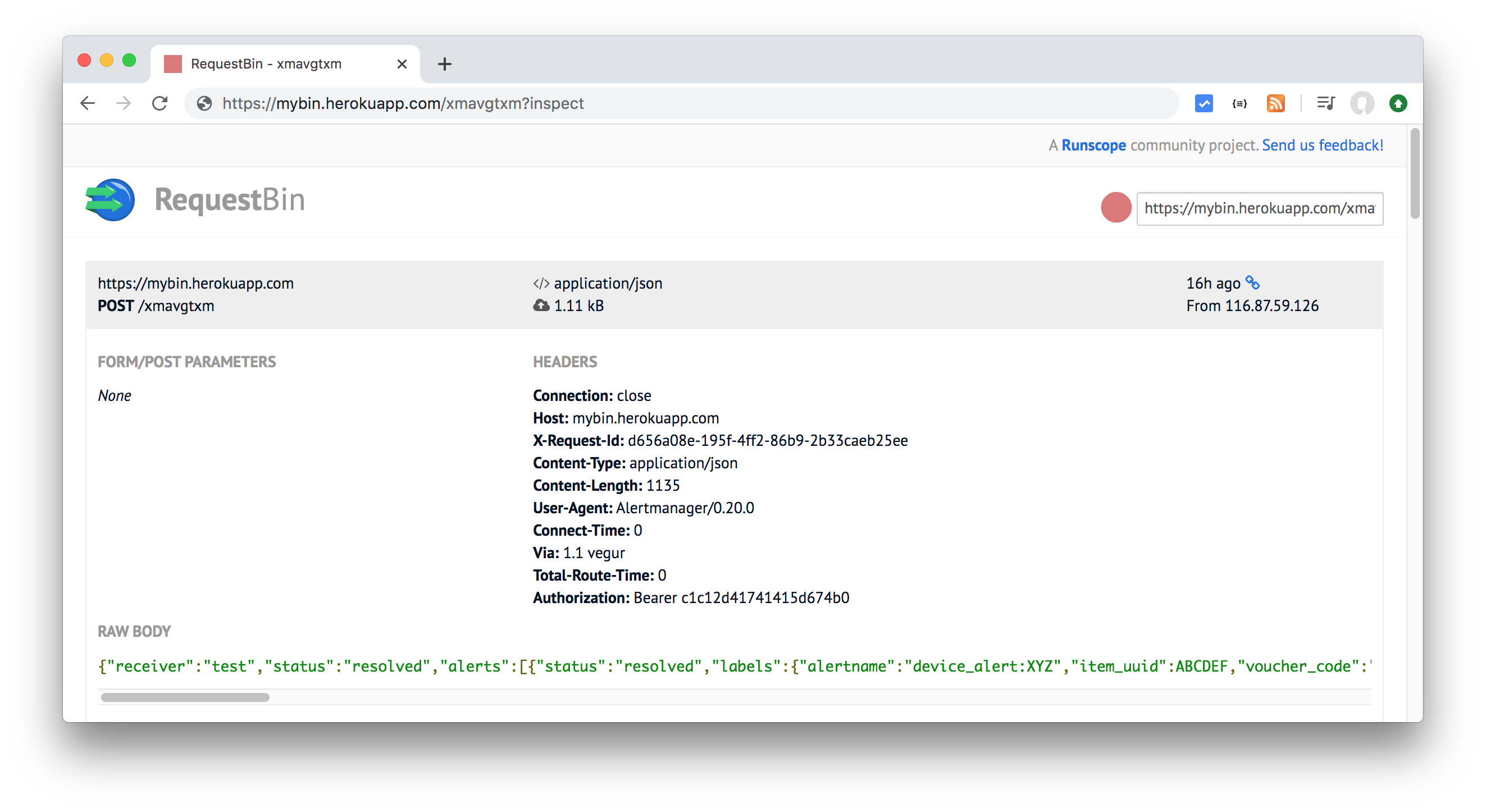Click the None form parameters text
Image resolution: width=1486 pixels, height=812 pixels.
coord(114,396)
